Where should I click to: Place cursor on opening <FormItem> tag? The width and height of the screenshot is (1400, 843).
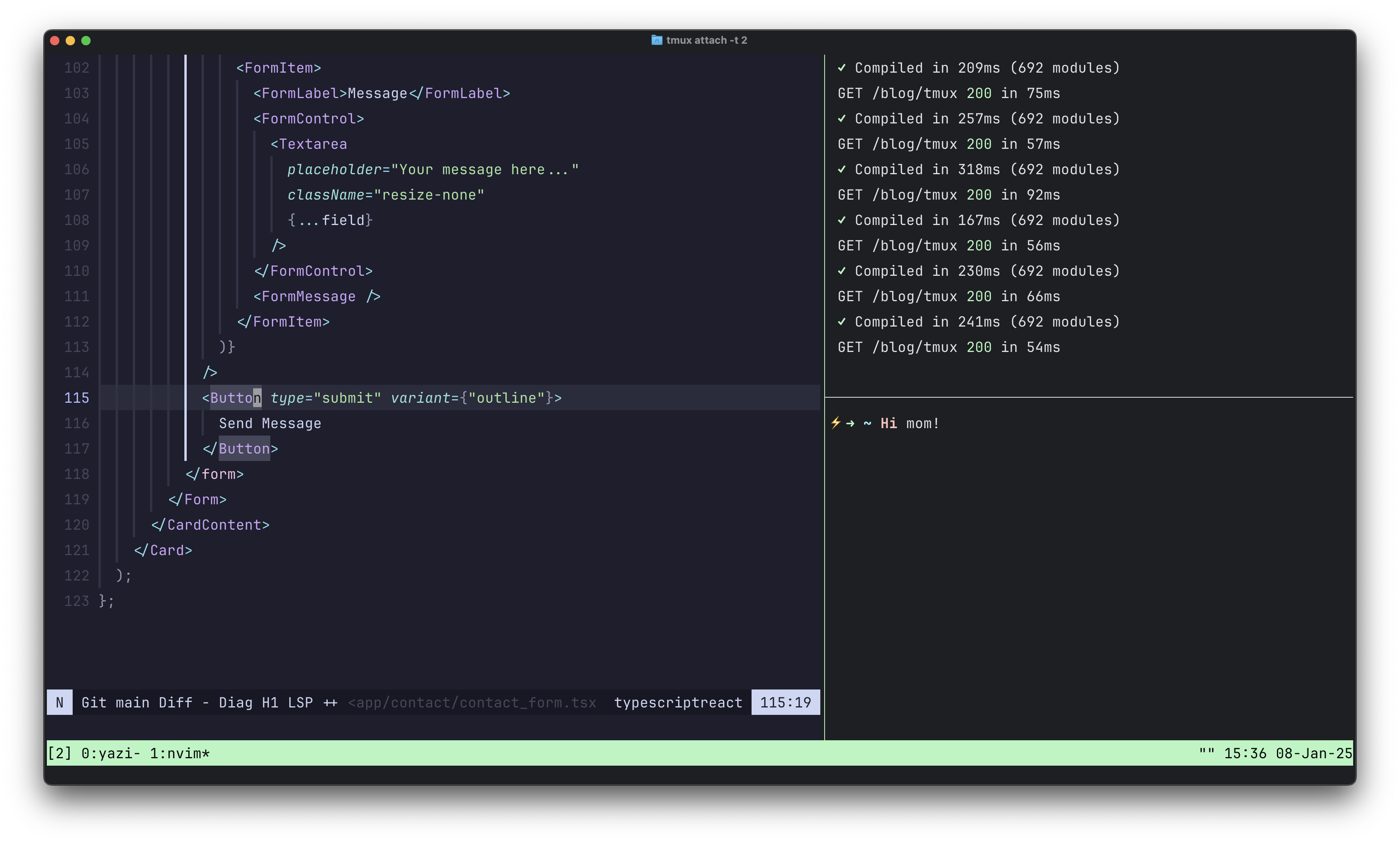[279, 68]
